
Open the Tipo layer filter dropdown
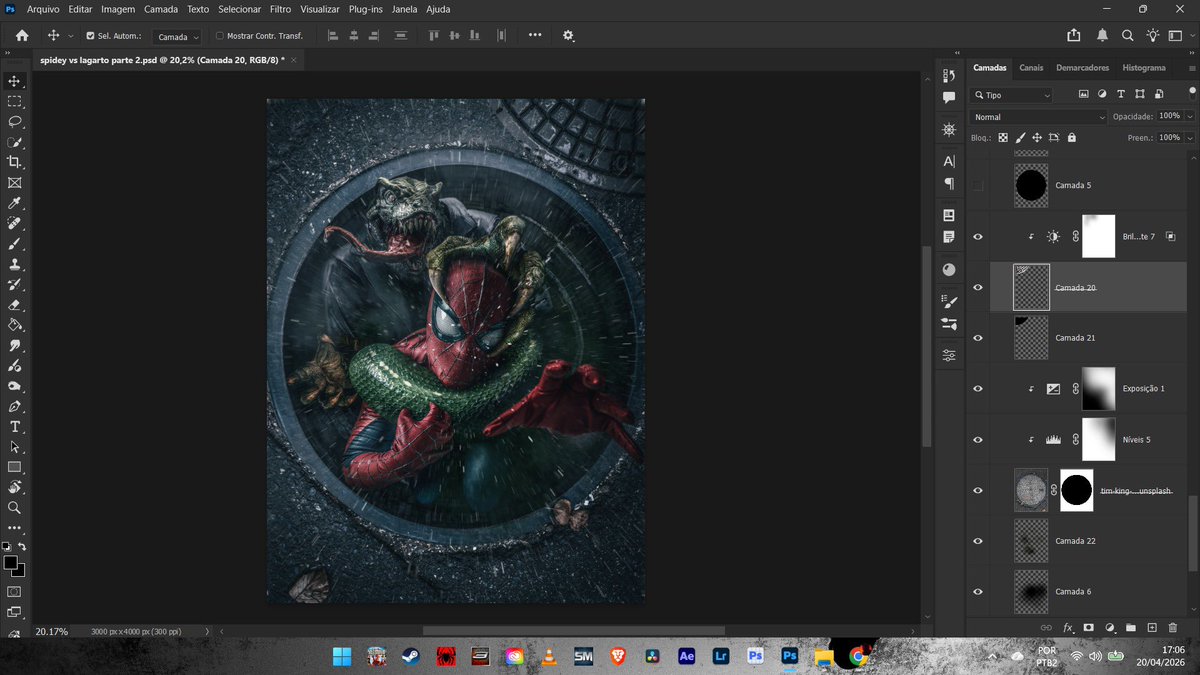(x=1012, y=95)
